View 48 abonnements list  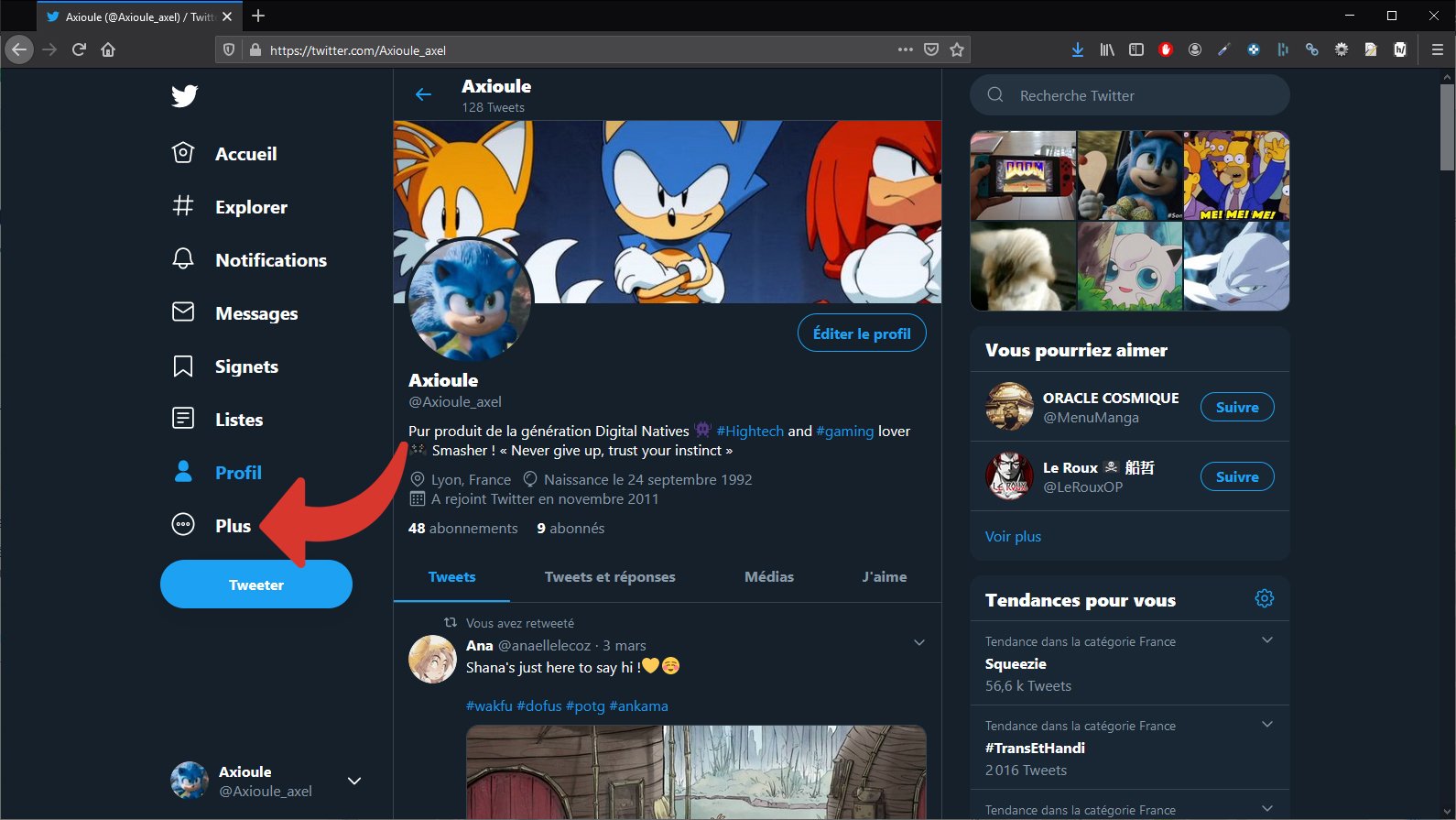(x=463, y=528)
